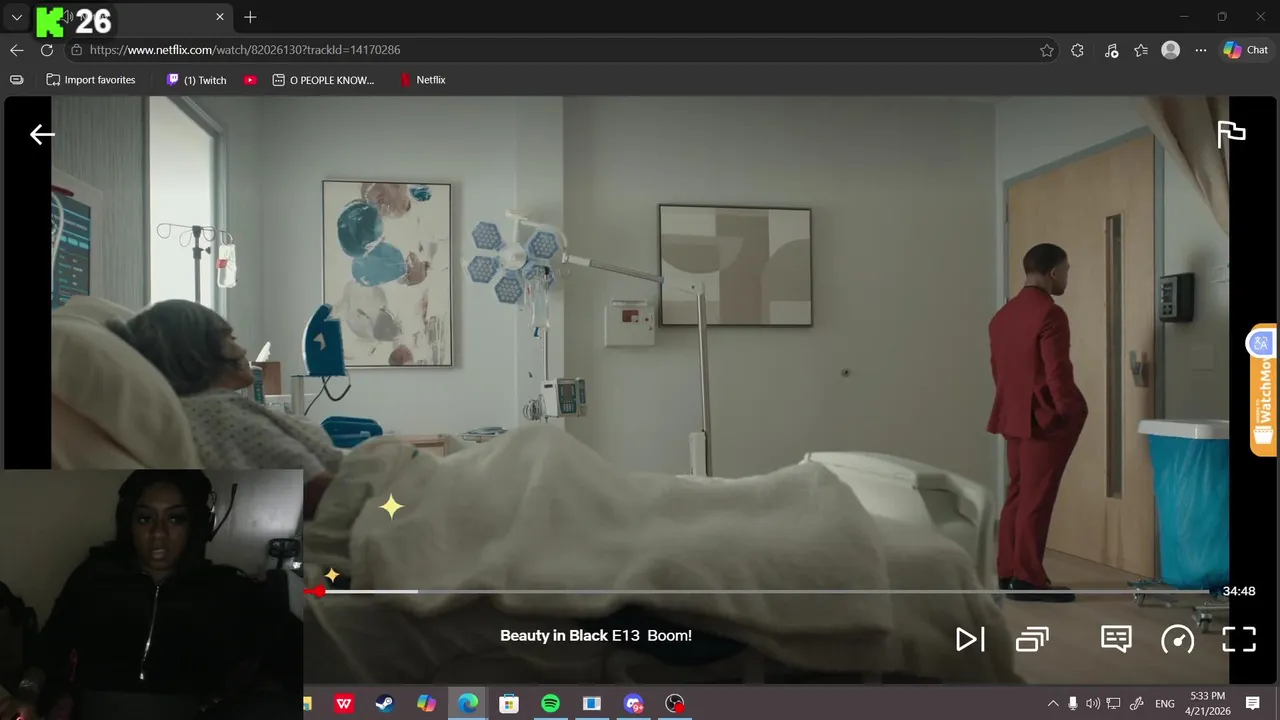Viewport: 1280px width, 720px height.
Task: Click the Netflix URL address bar
Action: coord(560,50)
